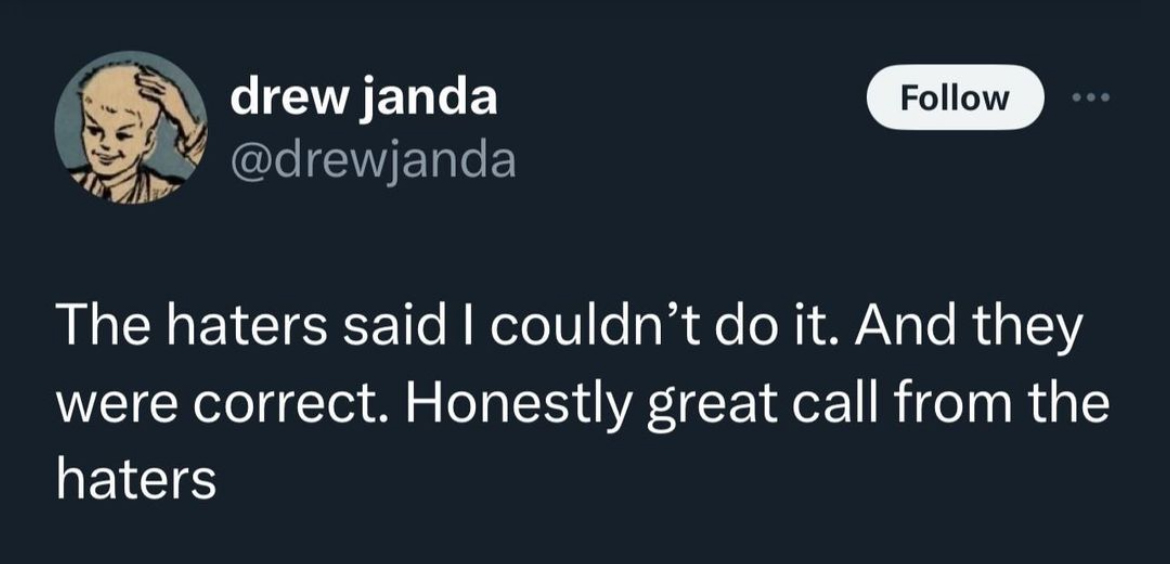The width and height of the screenshot is (1170, 564).
Task: Toggle following for @drewjanda
Action: pyautogui.click(x=955, y=97)
